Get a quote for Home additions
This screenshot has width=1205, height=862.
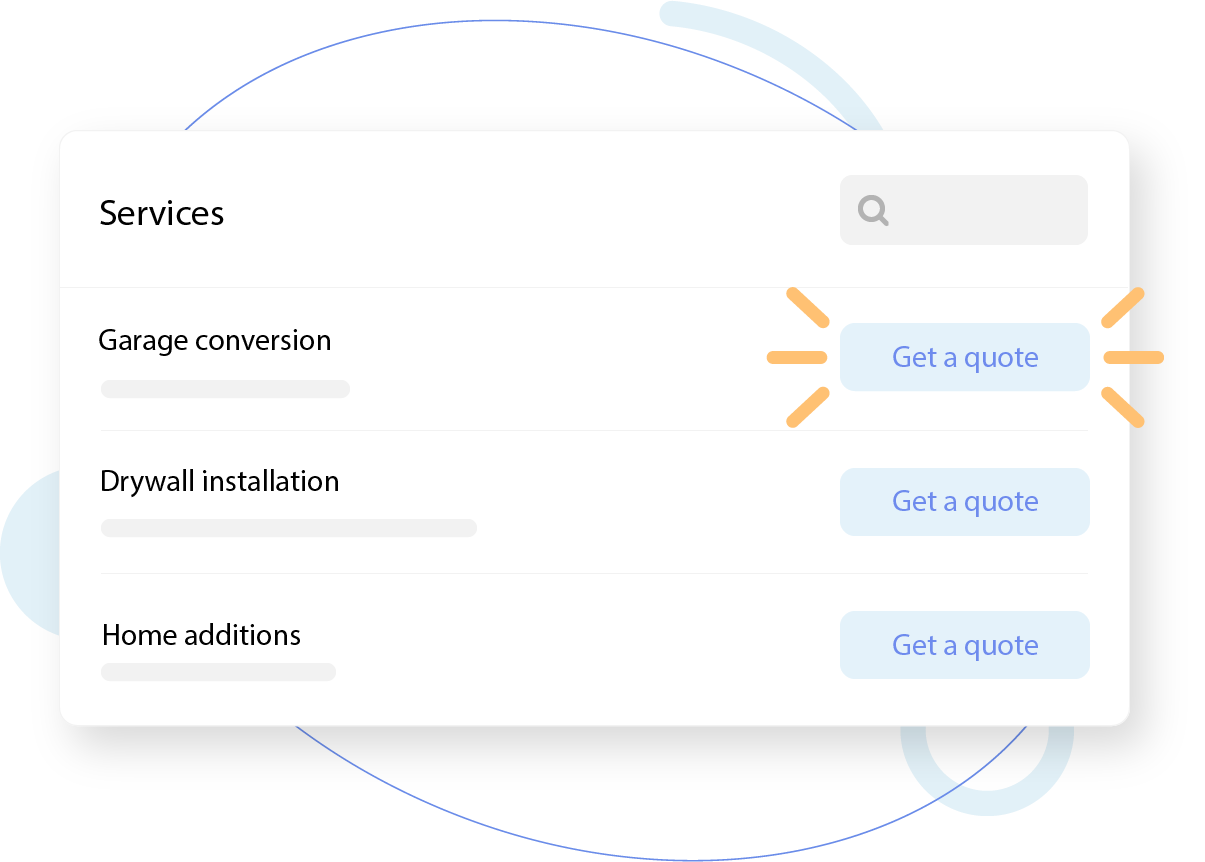[x=964, y=645]
